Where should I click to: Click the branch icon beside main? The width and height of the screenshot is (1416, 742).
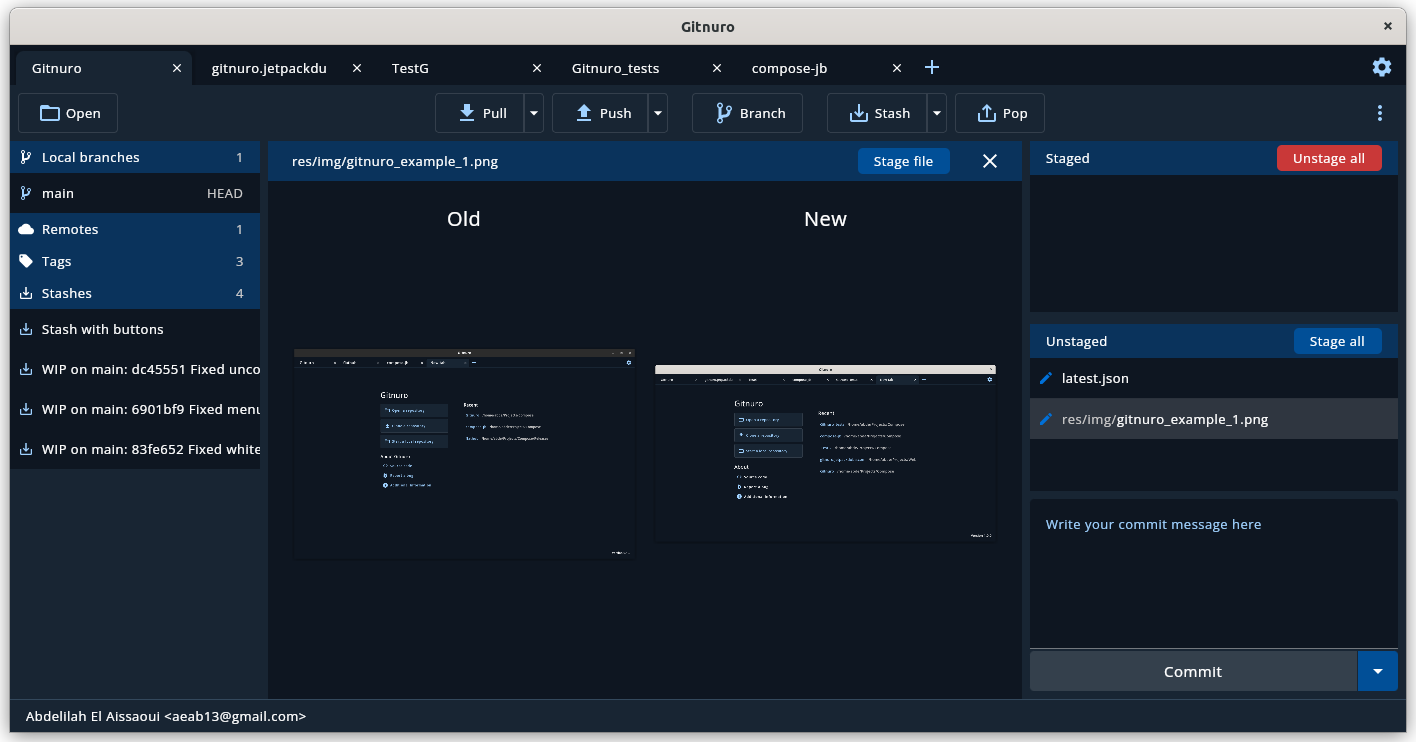coord(26,193)
